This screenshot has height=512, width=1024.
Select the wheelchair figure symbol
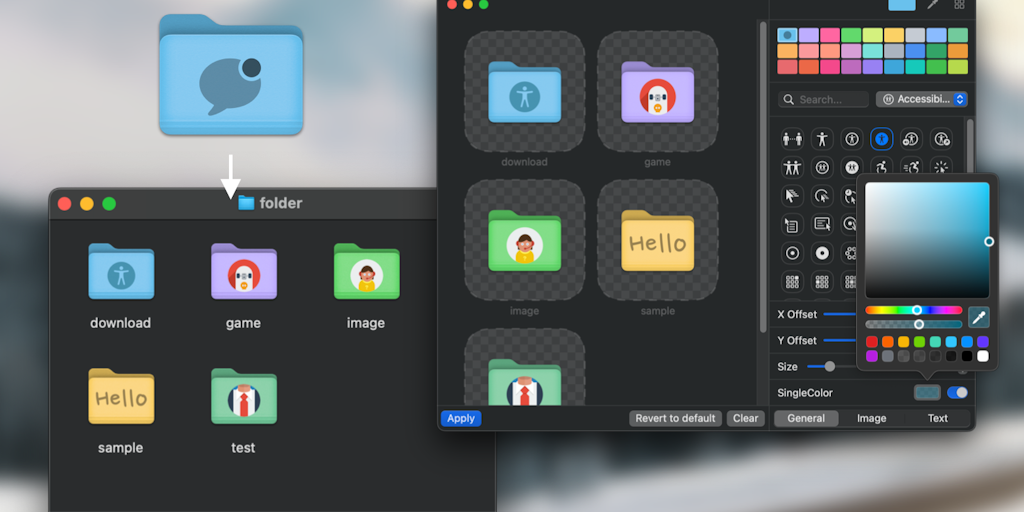click(882, 168)
